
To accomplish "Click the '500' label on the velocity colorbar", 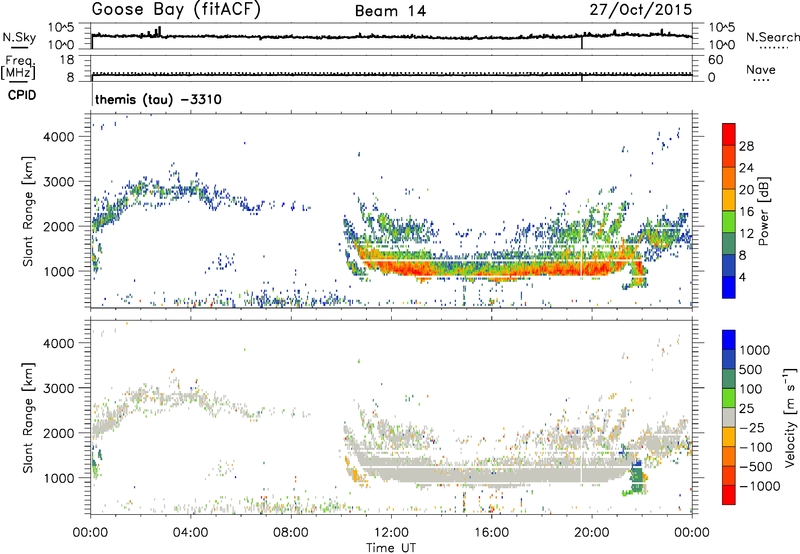I will tap(751, 369).
